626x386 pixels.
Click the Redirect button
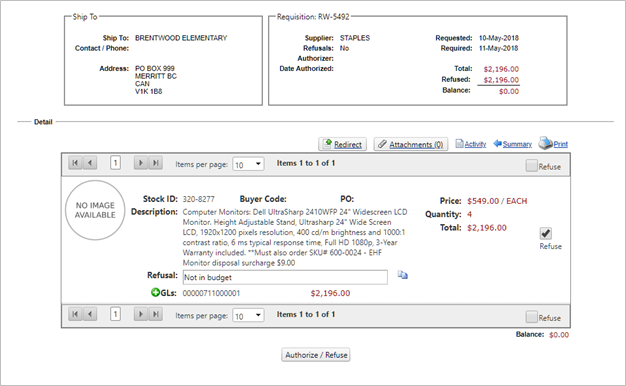[343, 144]
